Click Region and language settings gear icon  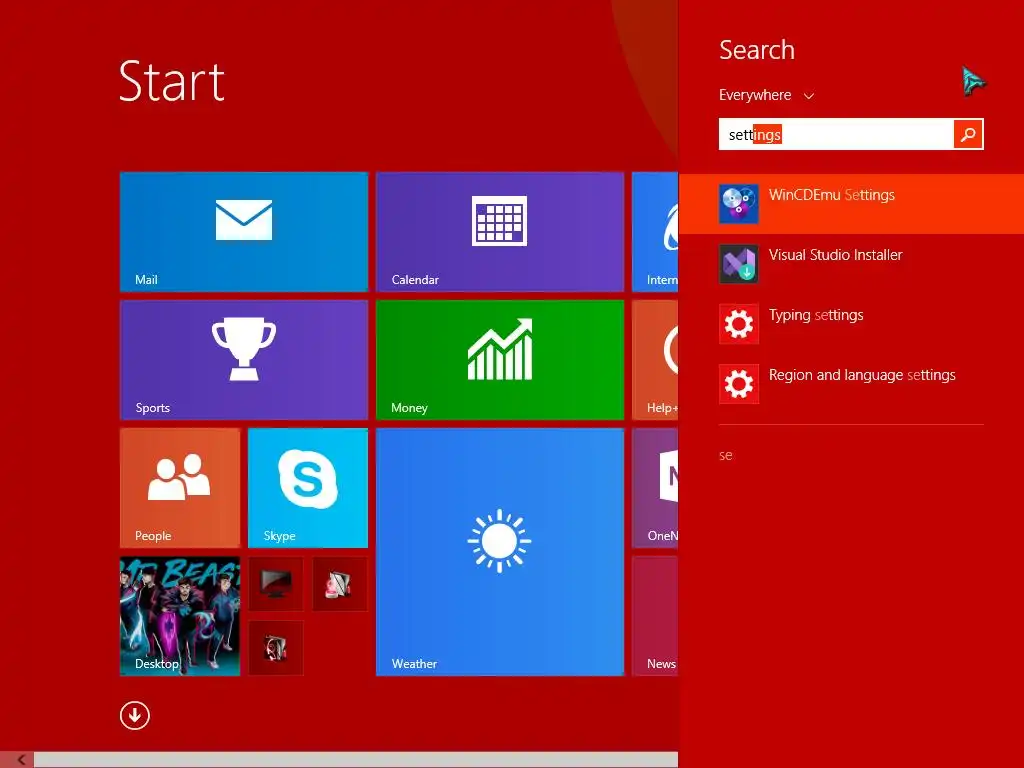tap(739, 383)
